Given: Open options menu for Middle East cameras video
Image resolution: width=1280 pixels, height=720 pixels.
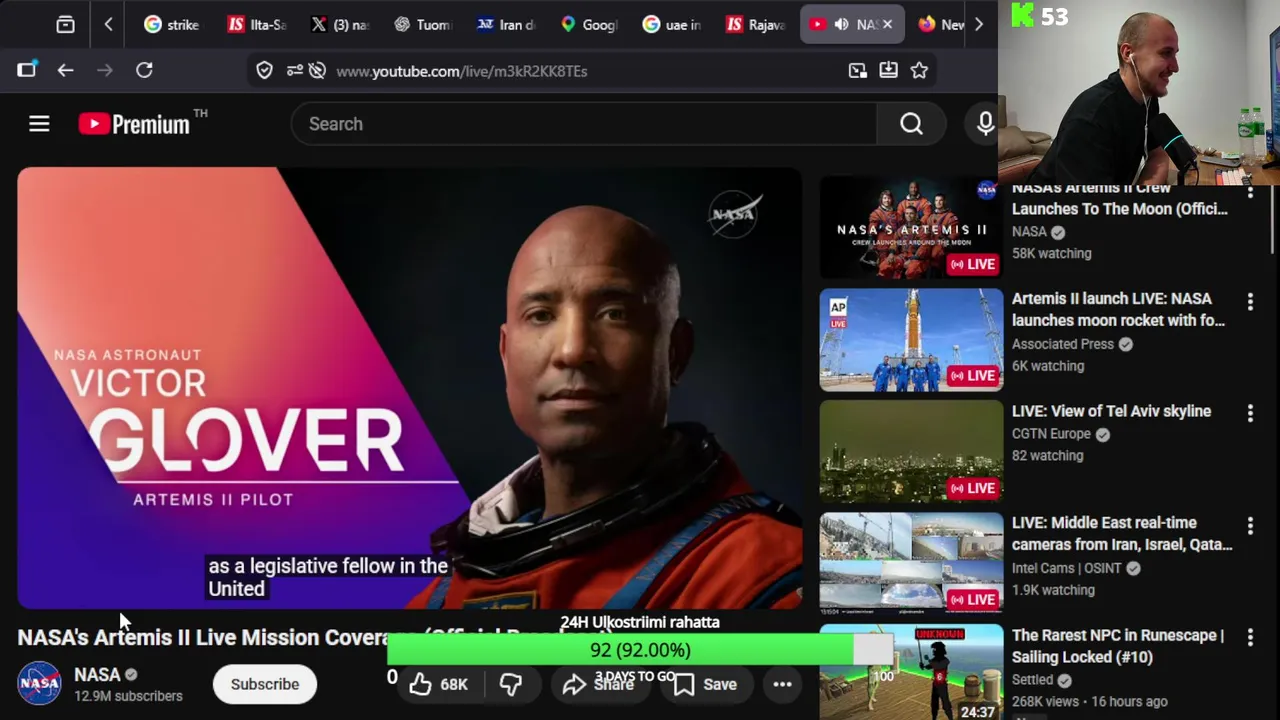Looking at the screenshot, I should [x=1250, y=525].
